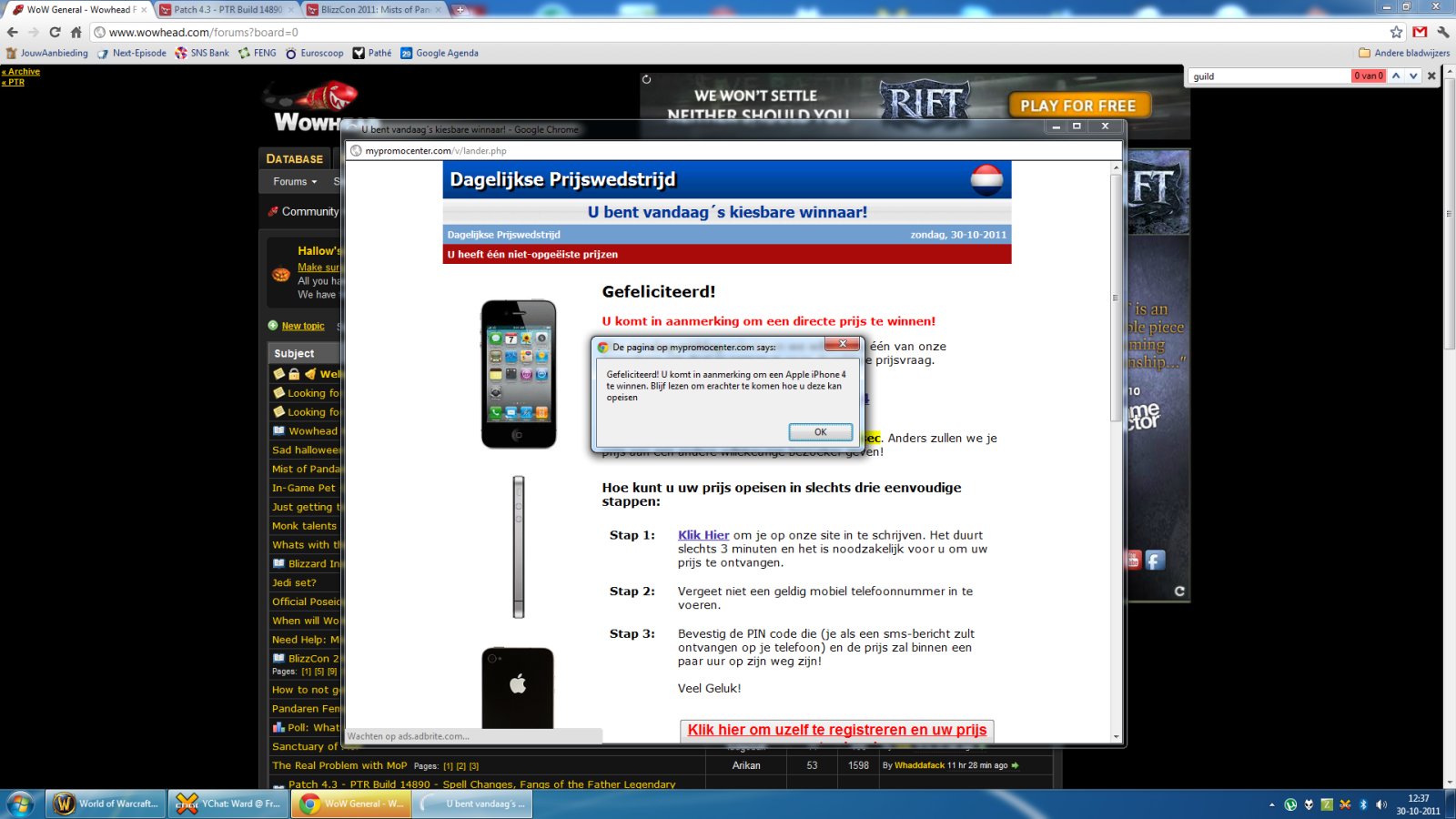Switch to BlizzCon 2011 browser tab
Image resolution: width=1456 pixels, height=819 pixels.
[374, 10]
